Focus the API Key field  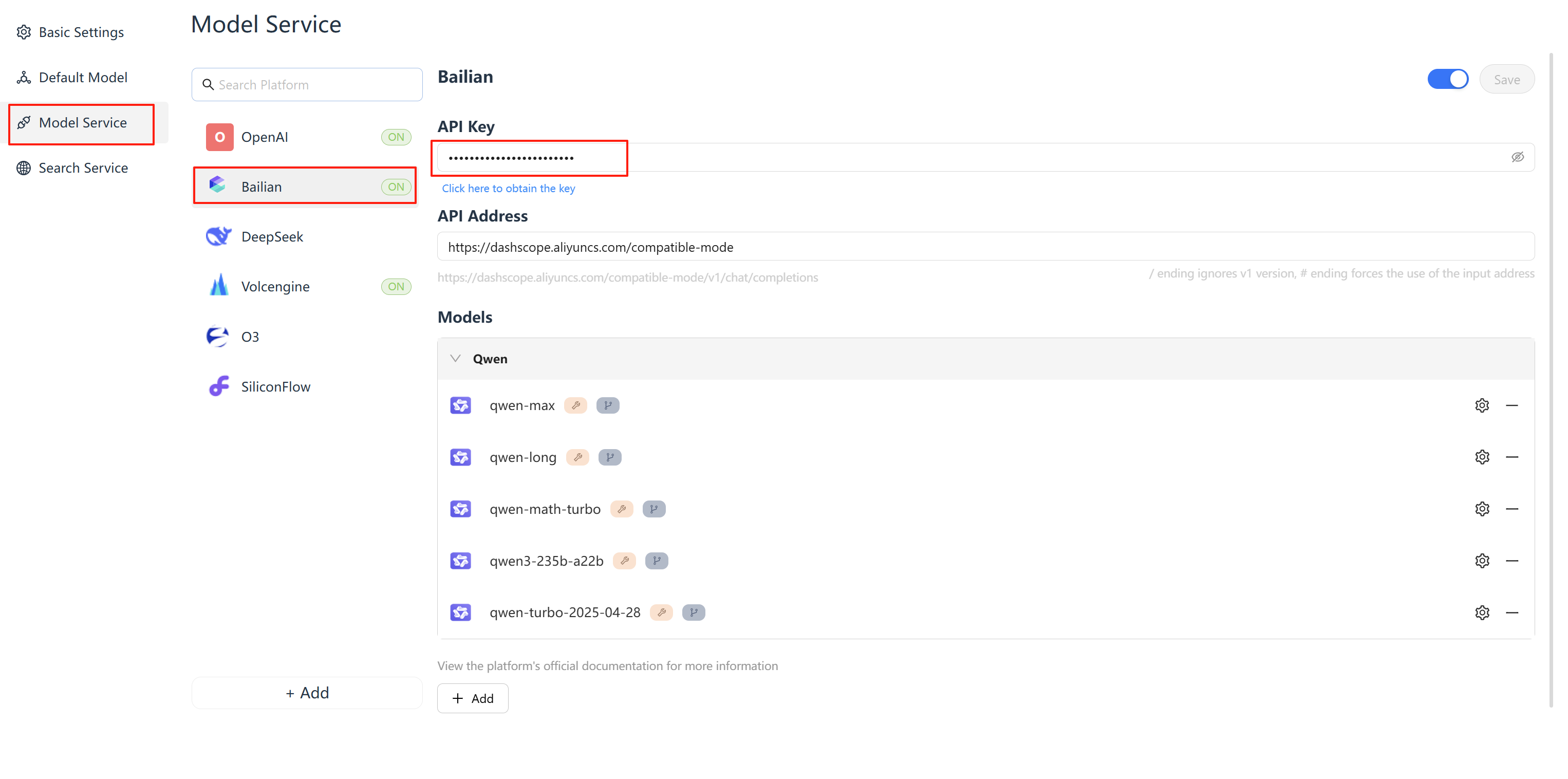[985, 158]
